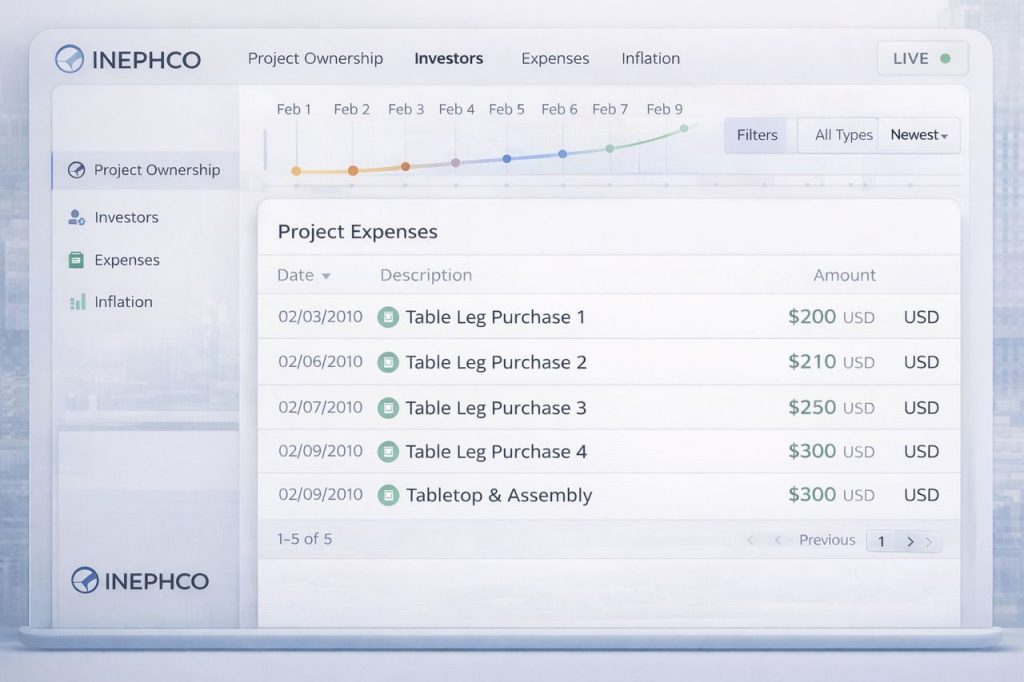Click the INEPHCO logo icon in header

click(70, 59)
